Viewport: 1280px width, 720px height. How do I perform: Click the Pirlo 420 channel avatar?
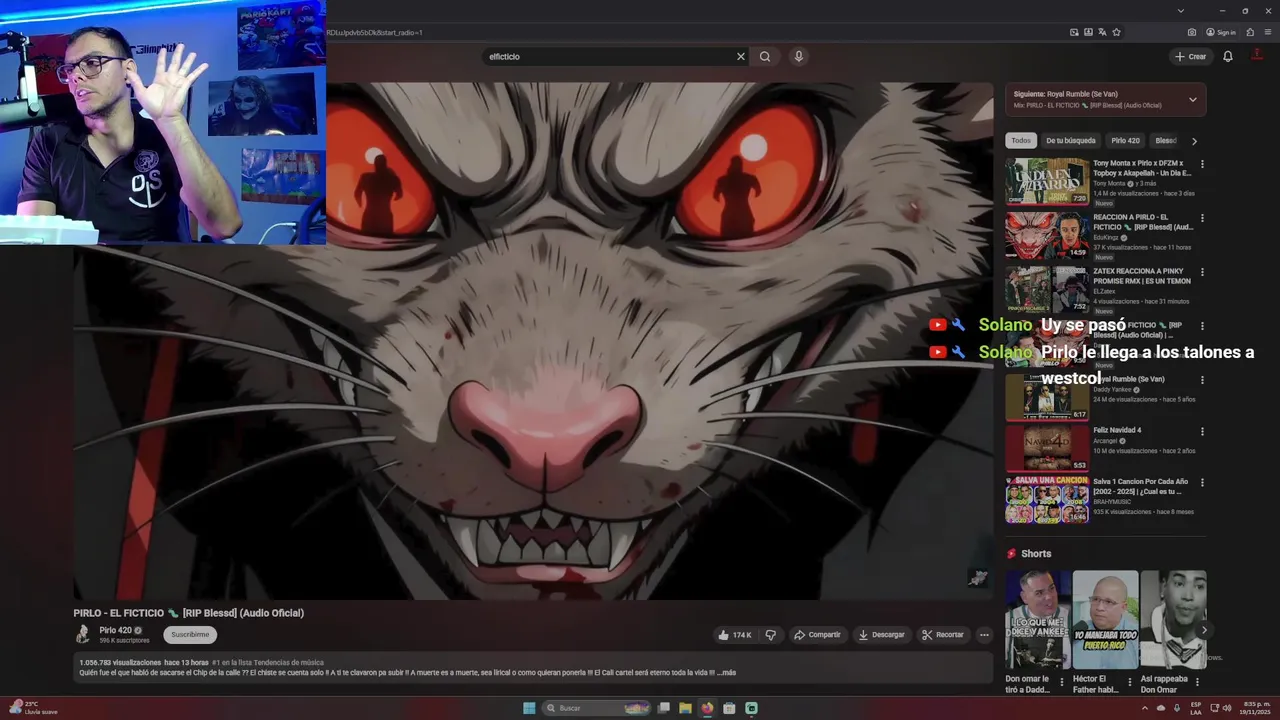(x=83, y=634)
